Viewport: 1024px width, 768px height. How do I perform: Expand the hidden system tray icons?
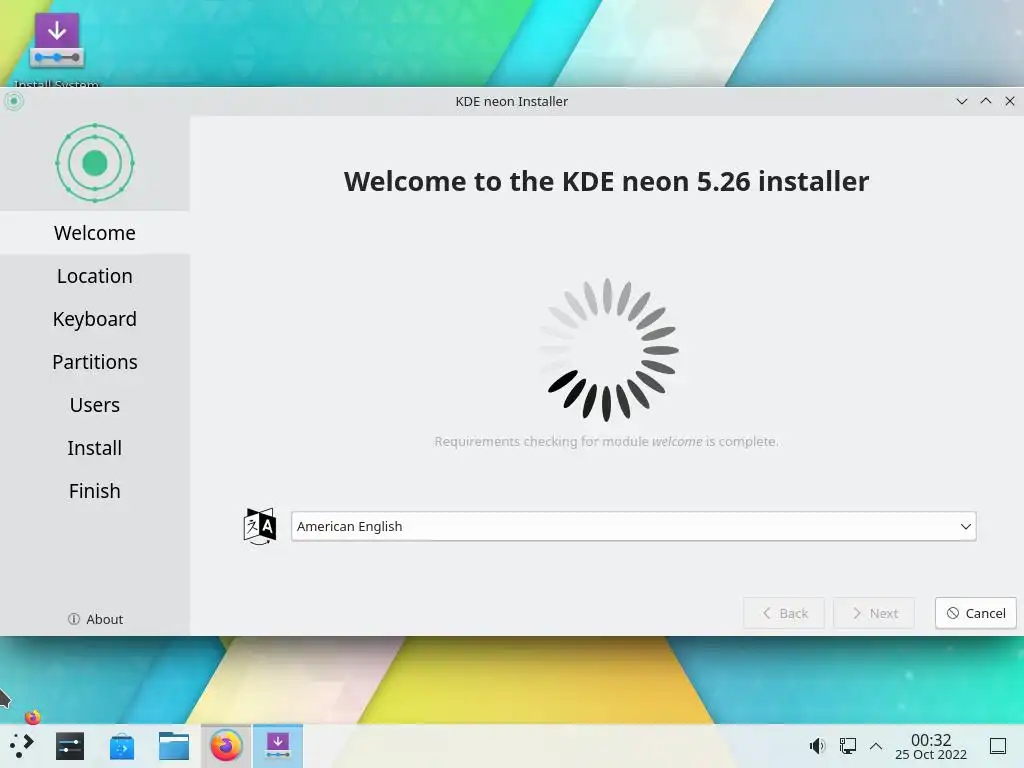(876, 746)
